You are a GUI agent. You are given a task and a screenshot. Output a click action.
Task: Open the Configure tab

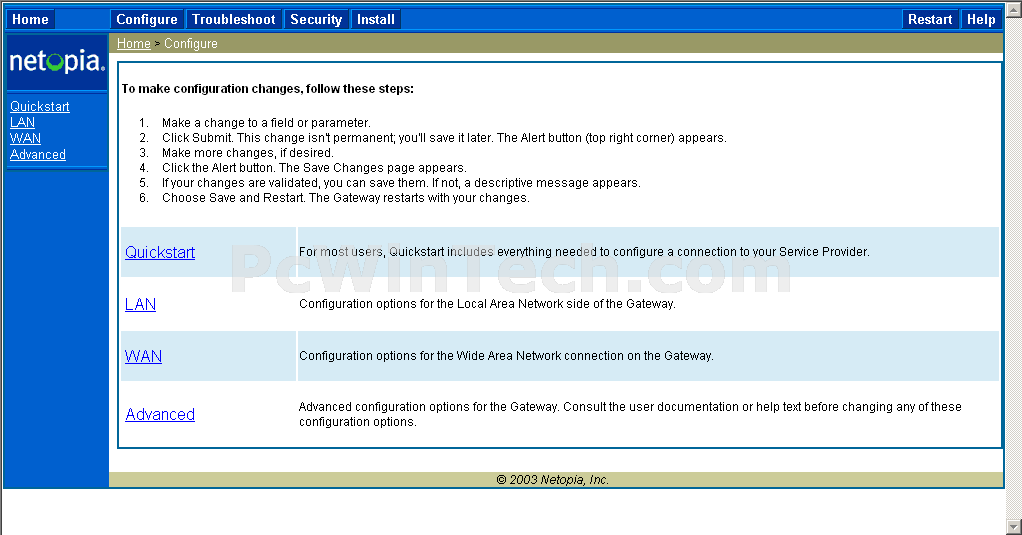click(x=147, y=20)
